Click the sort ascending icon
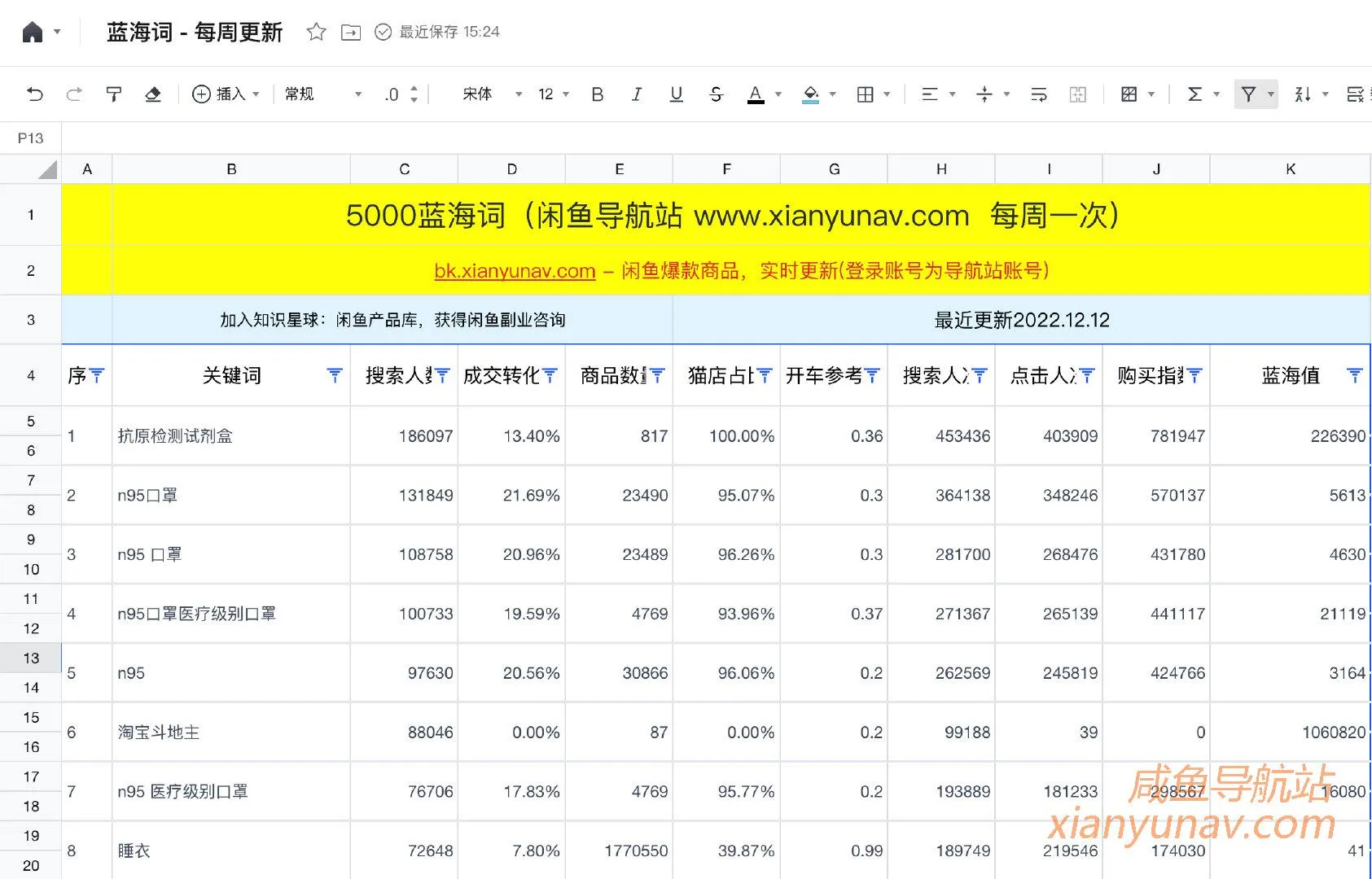Screen dimensions: 1372x879 pyautogui.click(x=1304, y=94)
